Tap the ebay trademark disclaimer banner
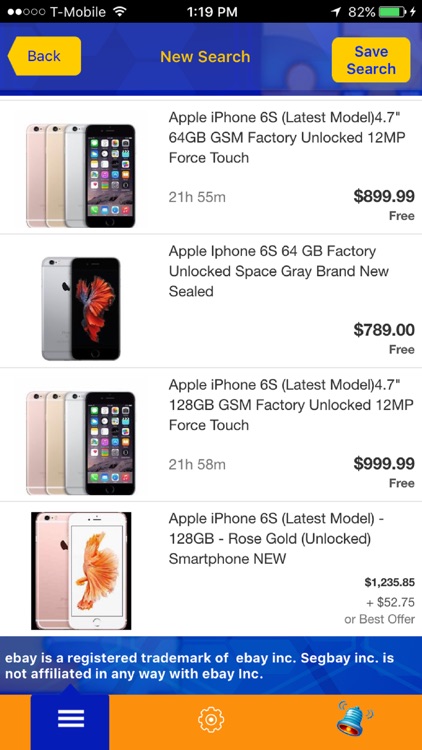Image resolution: width=422 pixels, height=750 pixels. click(x=211, y=665)
